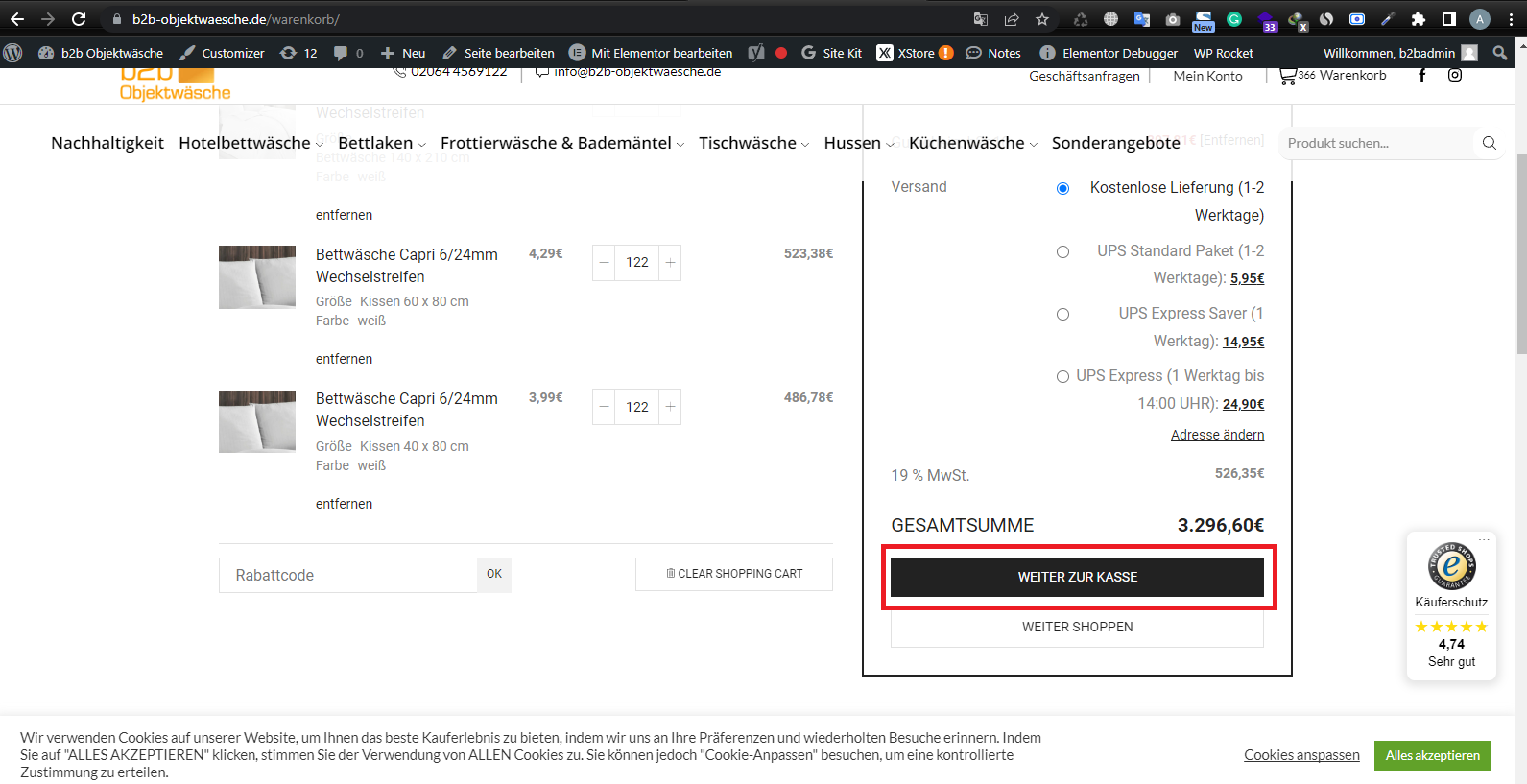Open the WordPress logo menu
Image resolution: width=1527 pixels, height=784 pixels.
coord(12,53)
